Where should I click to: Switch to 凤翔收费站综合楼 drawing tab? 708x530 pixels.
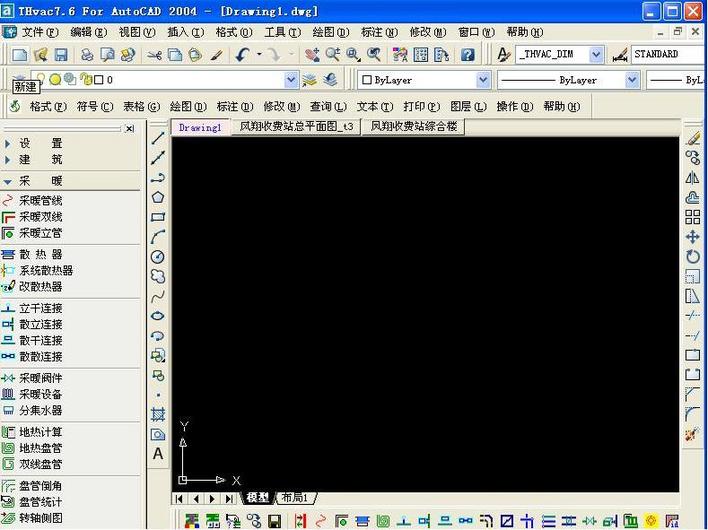click(414, 126)
